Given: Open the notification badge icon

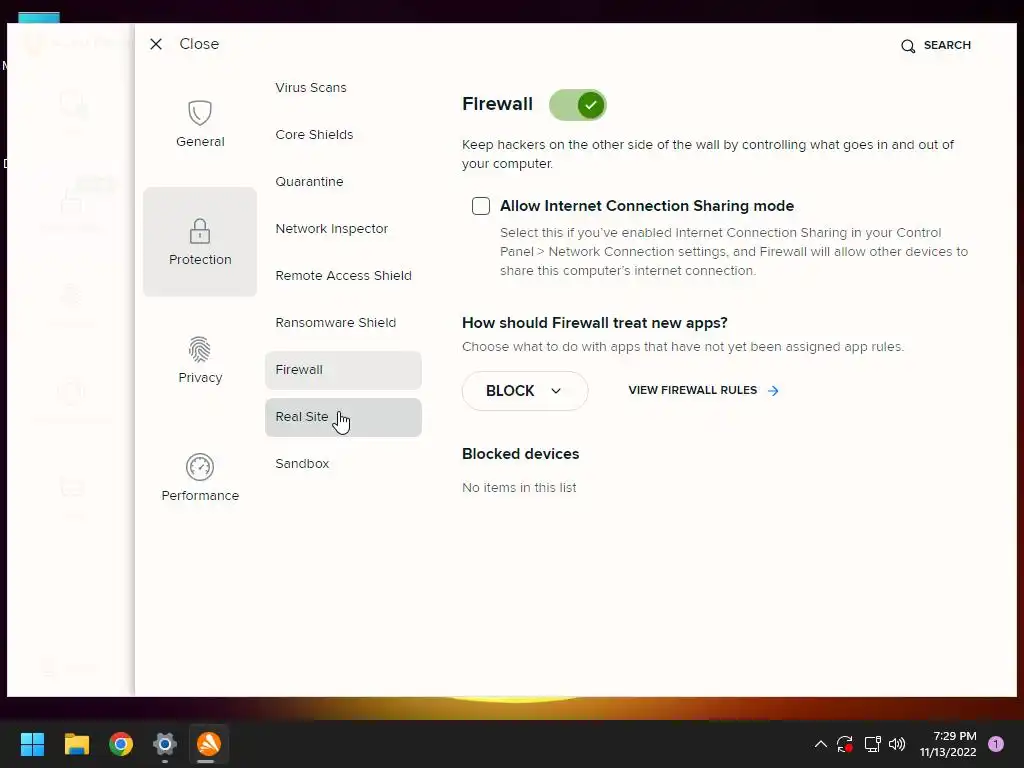Looking at the screenshot, I should [x=996, y=744].
